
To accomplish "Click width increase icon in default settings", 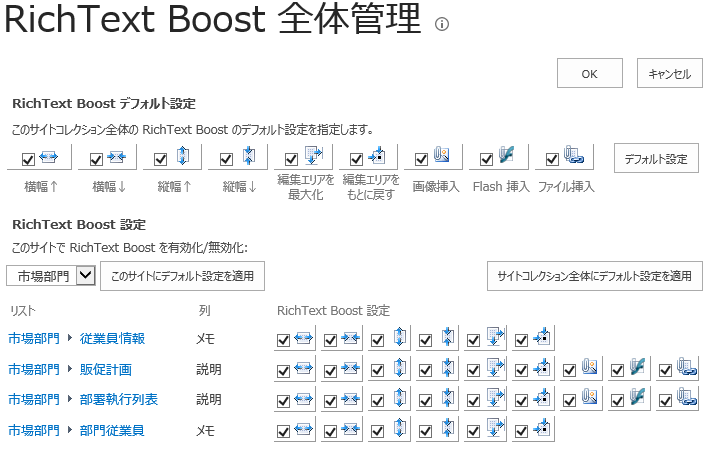I will [x=49, y=156].
